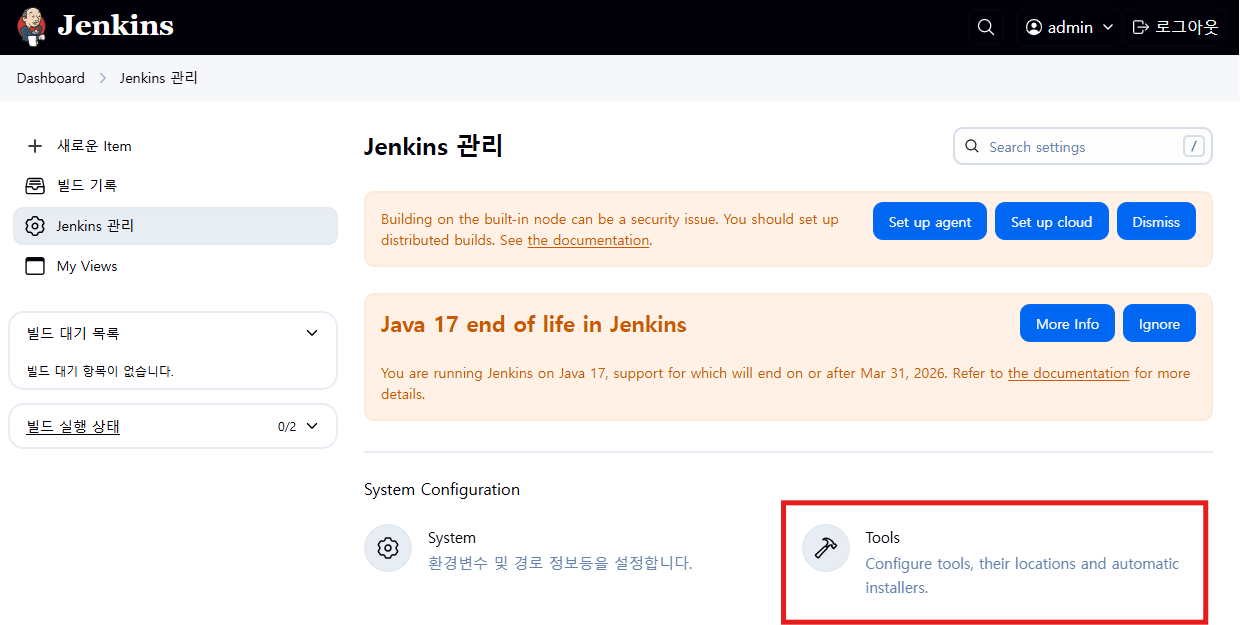Viewport: 1240px width, 625px height.
Task: Open the Tools configuration entry
Action: (x=995, y=562)
